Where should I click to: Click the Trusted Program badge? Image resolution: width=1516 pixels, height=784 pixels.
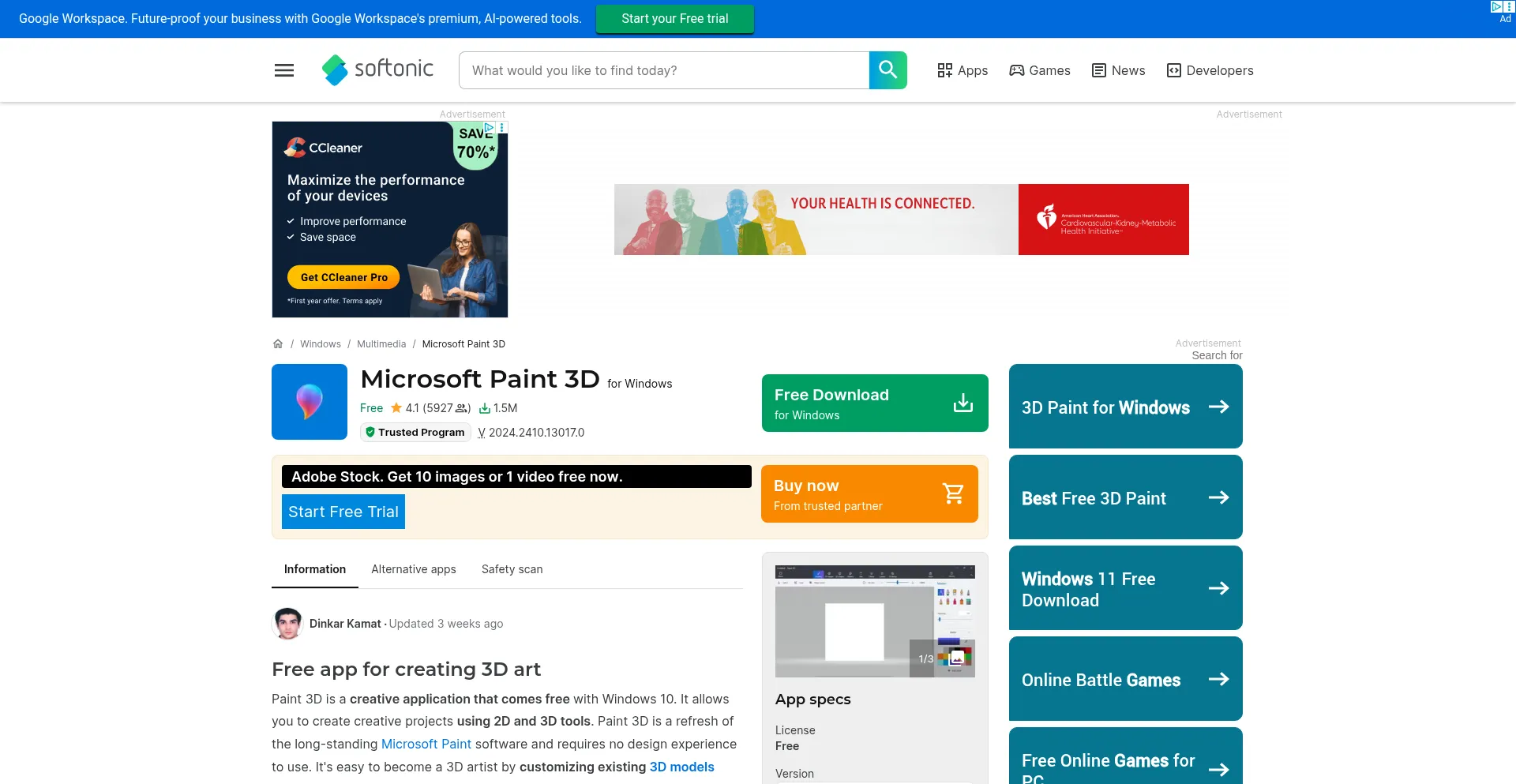[x=415, y=433]
